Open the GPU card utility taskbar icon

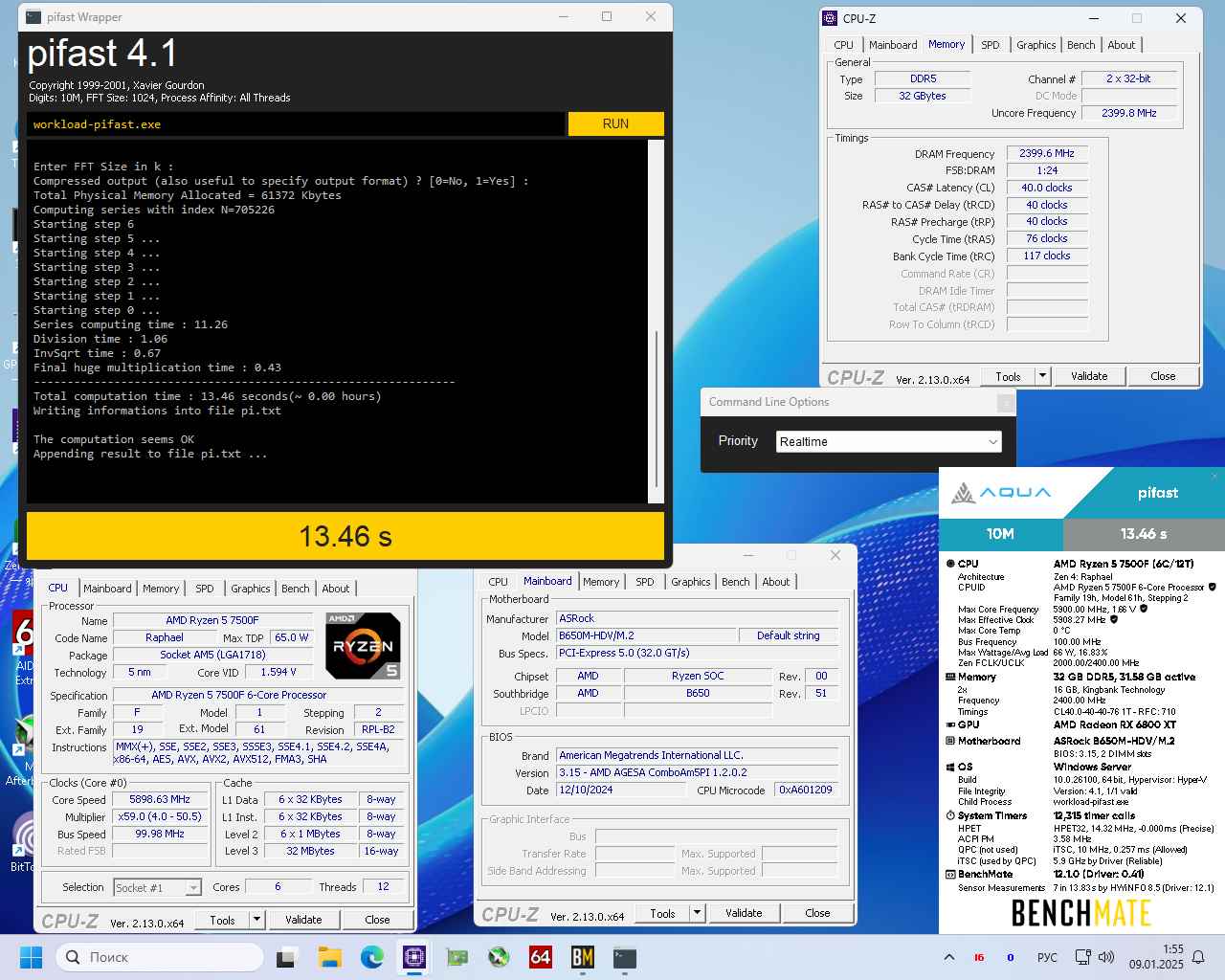(x=457, y=957)
